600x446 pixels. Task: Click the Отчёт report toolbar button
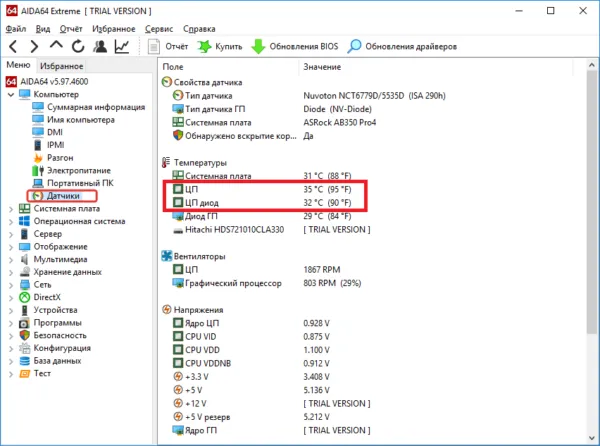[x=168, y=47]
